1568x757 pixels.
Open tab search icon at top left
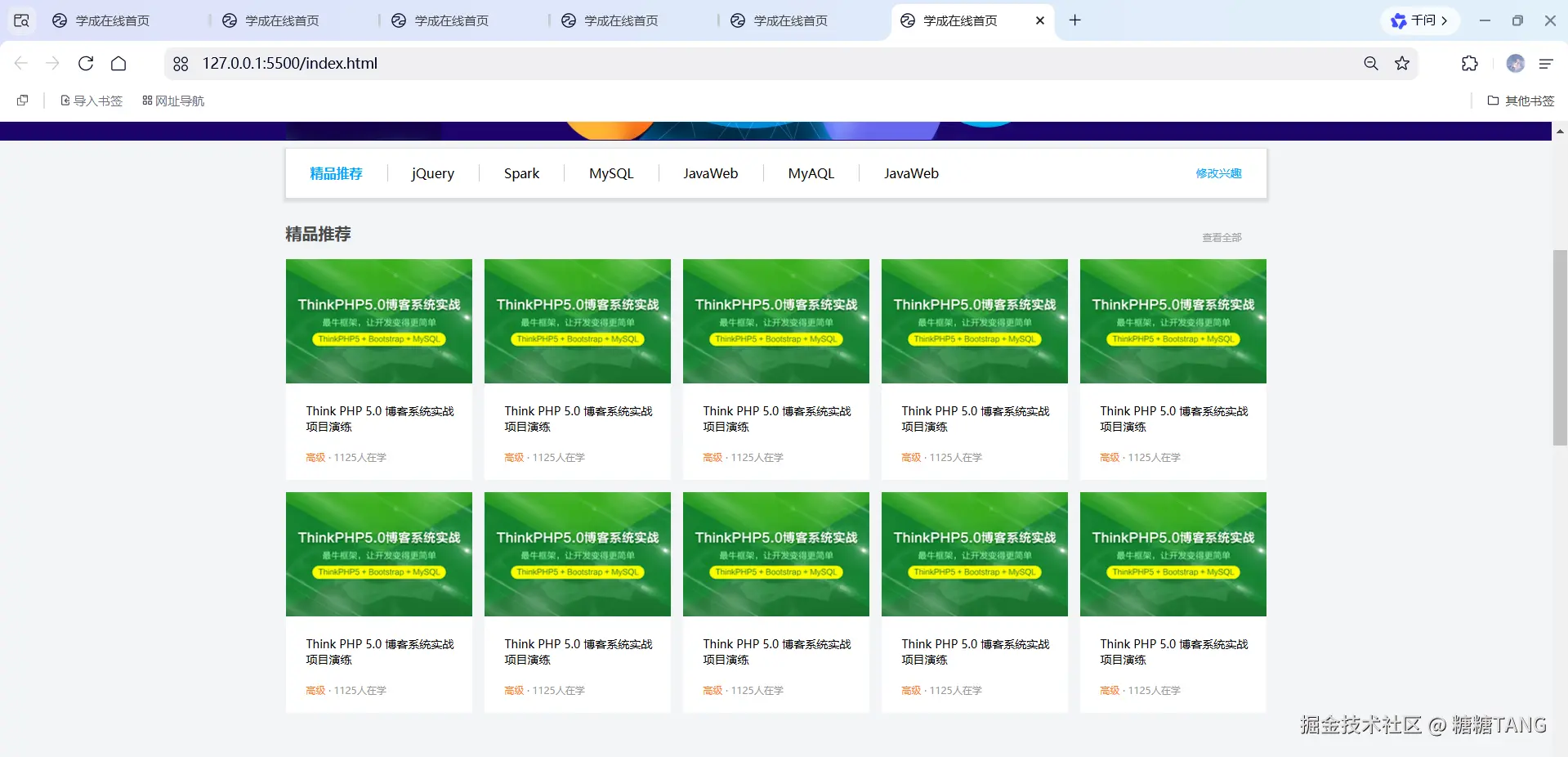(22, 20)
